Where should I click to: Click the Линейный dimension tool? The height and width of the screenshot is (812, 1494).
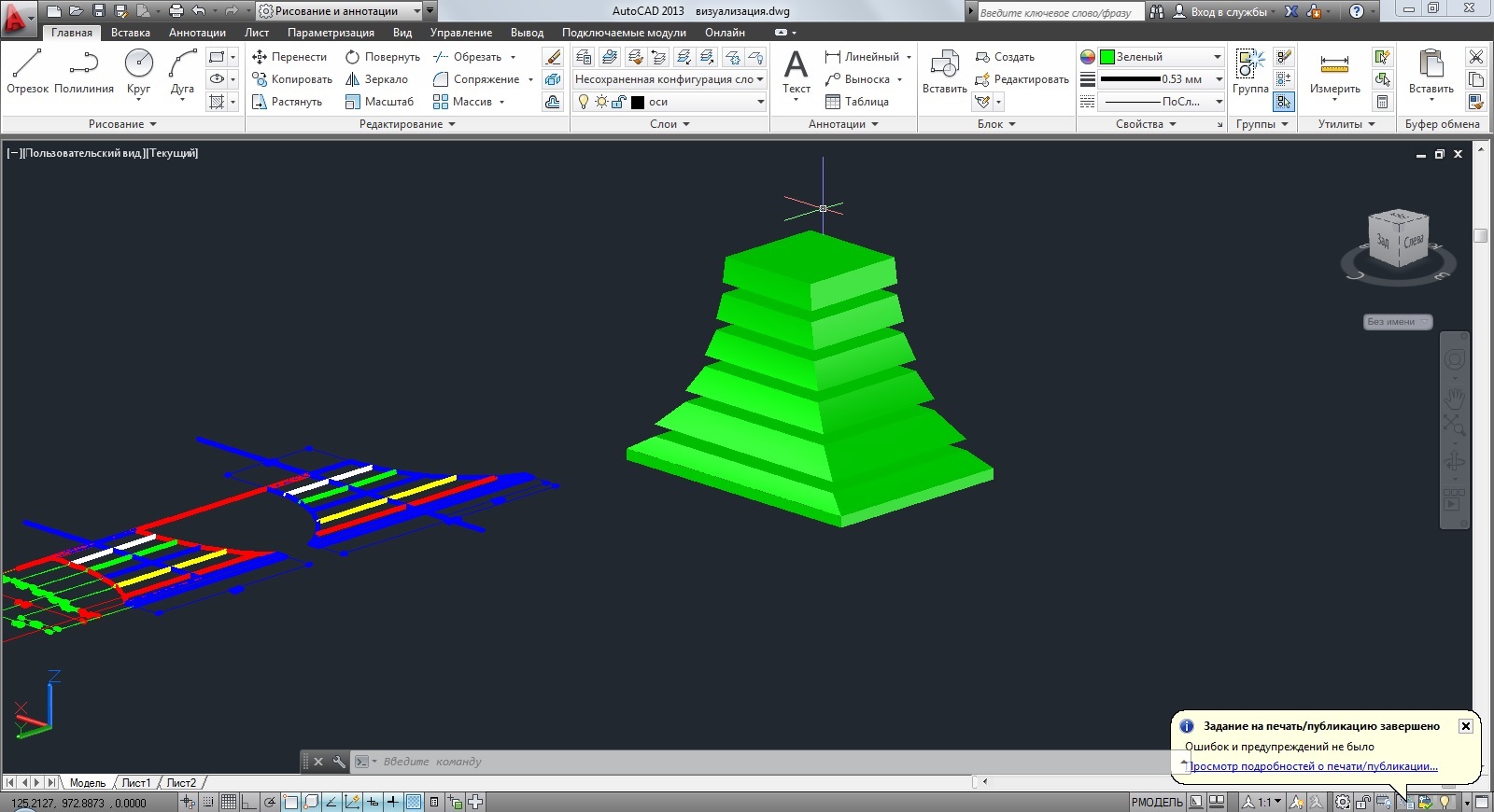pyautogui.click(x=862, y=57)
